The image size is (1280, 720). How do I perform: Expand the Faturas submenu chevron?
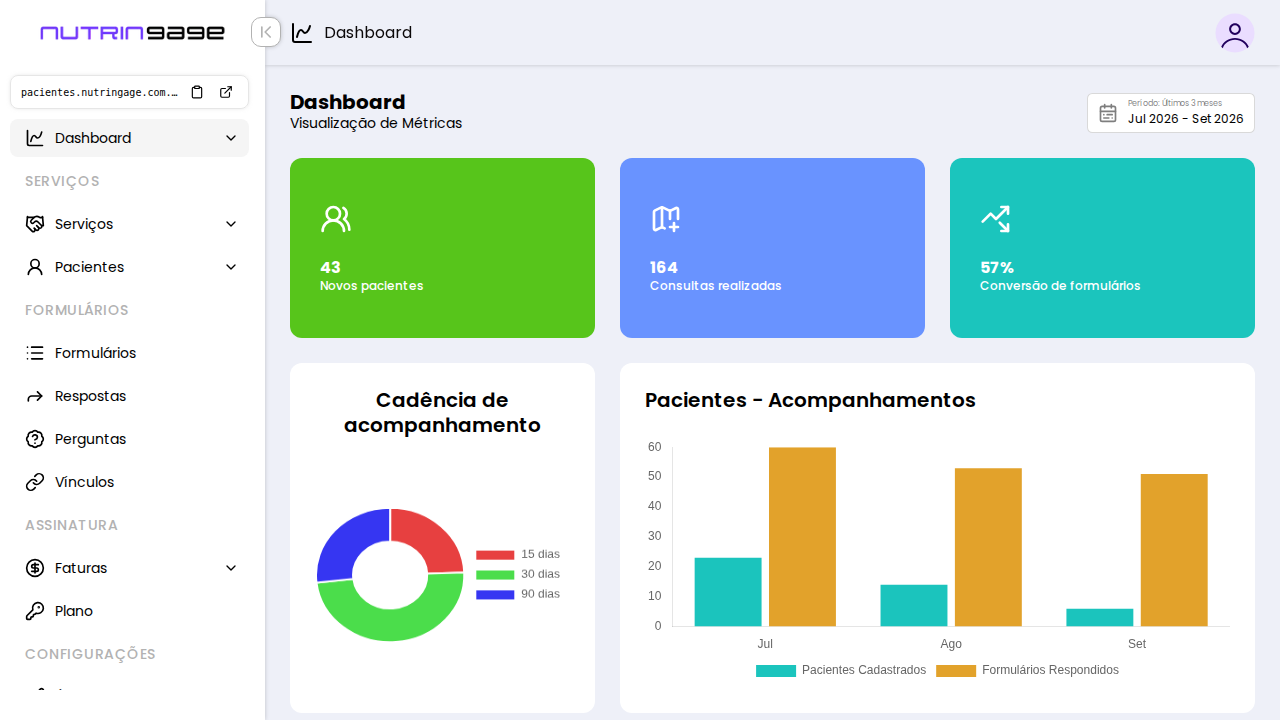[231, 568]
